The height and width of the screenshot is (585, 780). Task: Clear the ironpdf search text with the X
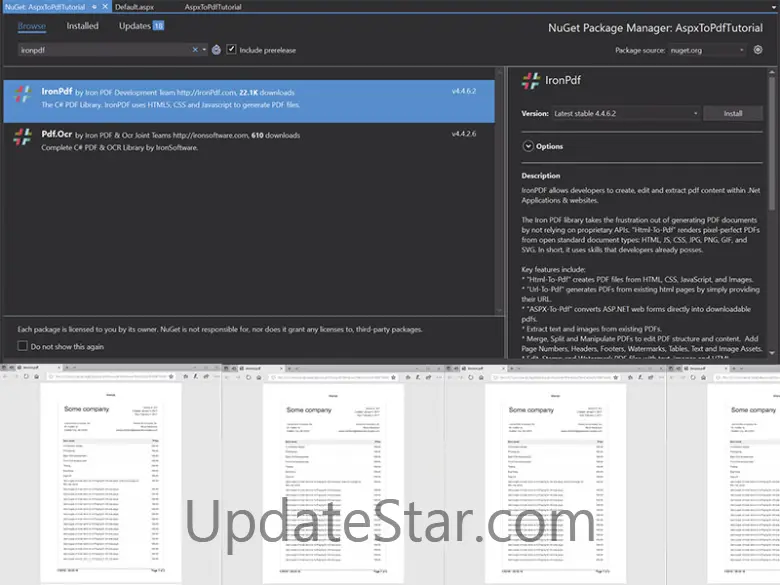tap(195, 50)
